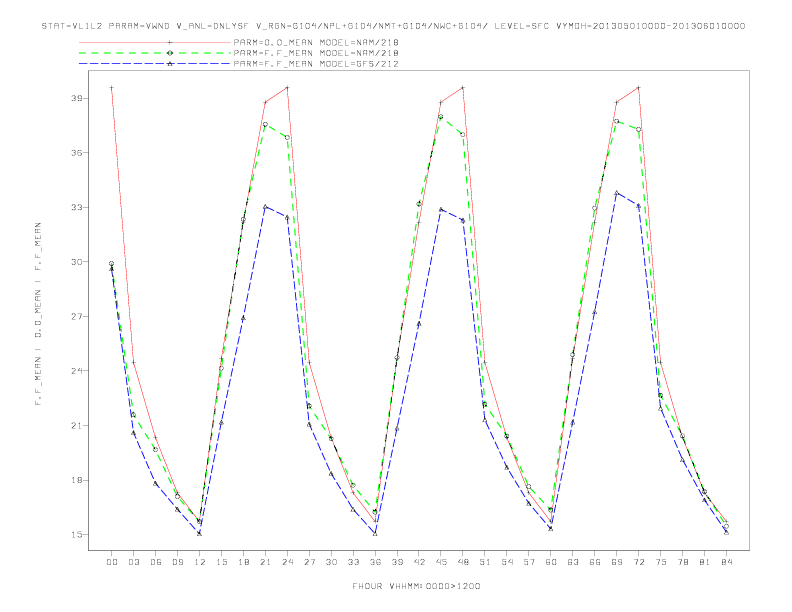Click x-axis hour label 69
792x612 pixels.
[x=617, y=562]
